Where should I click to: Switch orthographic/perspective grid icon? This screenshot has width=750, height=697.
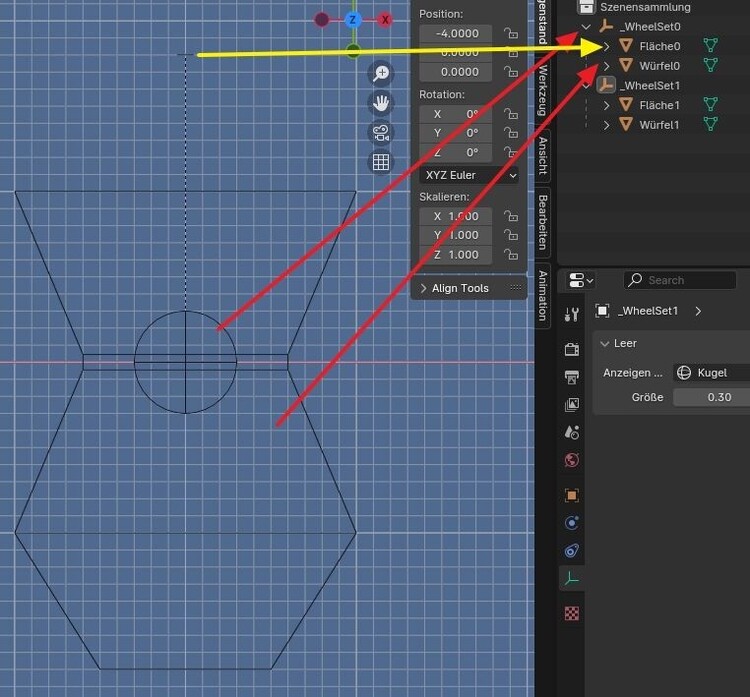coord(380,162)
